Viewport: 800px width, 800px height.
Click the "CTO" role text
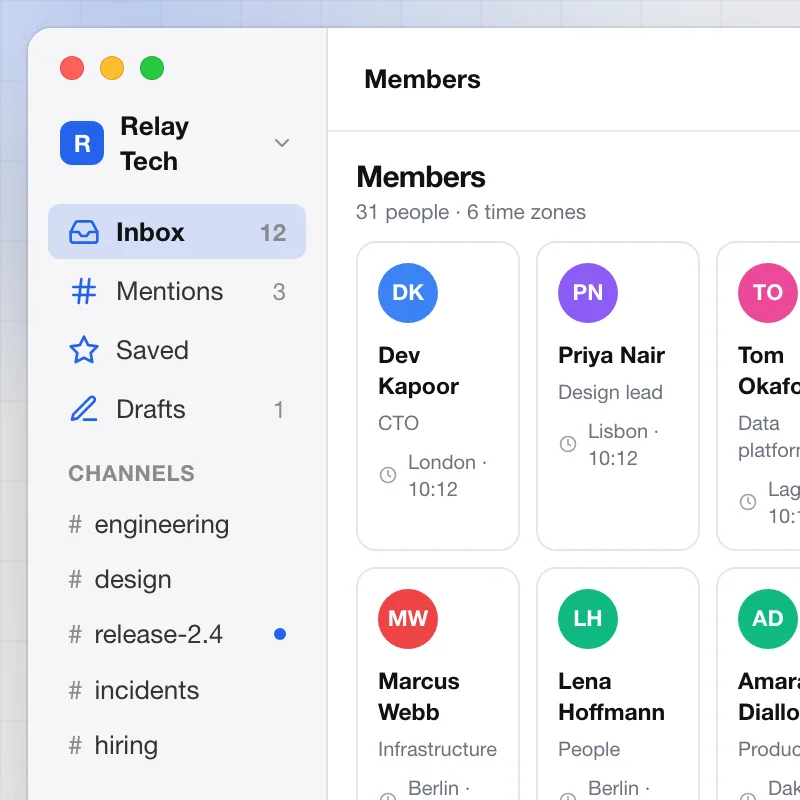click(x=398, y=423)
